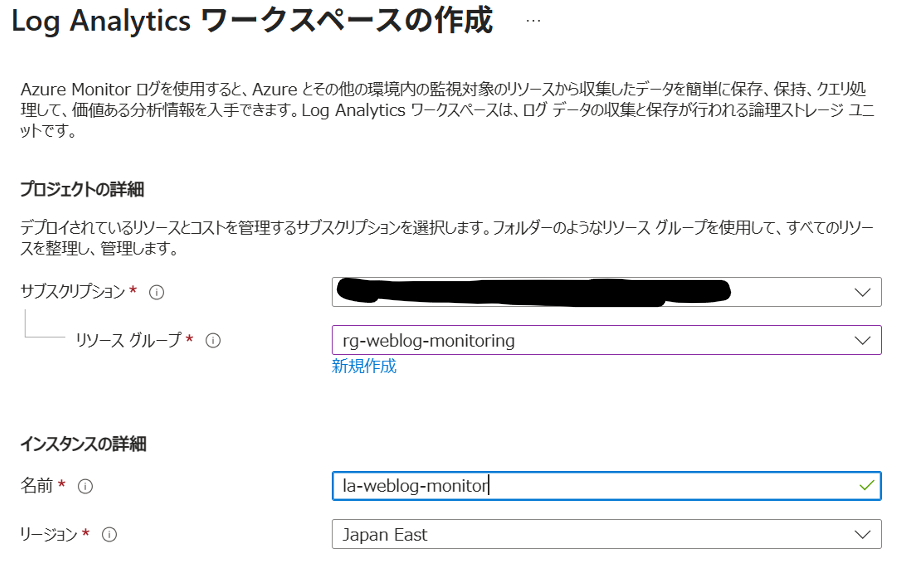The height and width of the screenshot is (562, 904).
Task: Show the info tooltip for 名前
Action: point(85,486)
